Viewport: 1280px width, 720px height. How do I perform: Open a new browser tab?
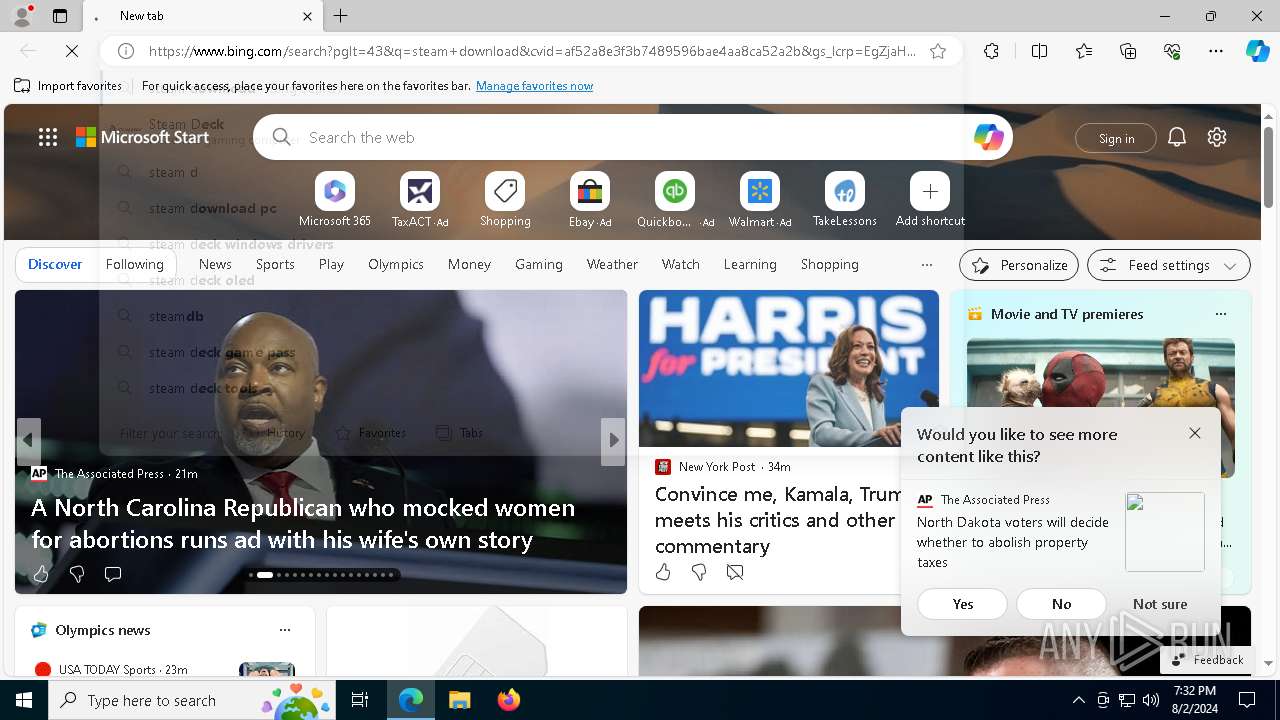pos(341,16)
